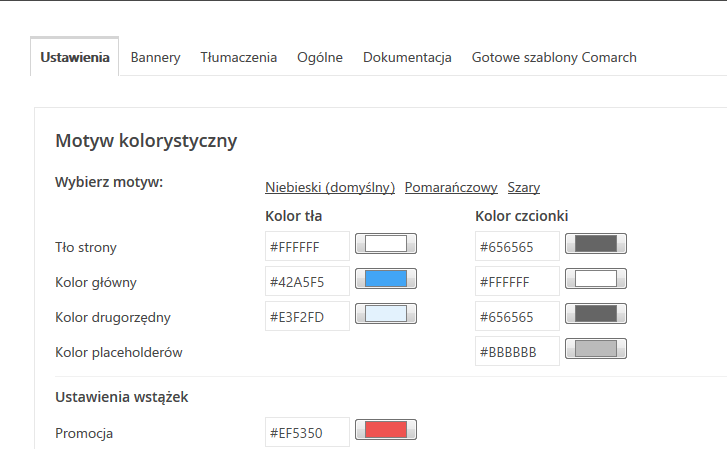The height and width of the screenshot is (449, 727).
Task: Open Kolor główny blue background swatch
Action: [386, 279]
